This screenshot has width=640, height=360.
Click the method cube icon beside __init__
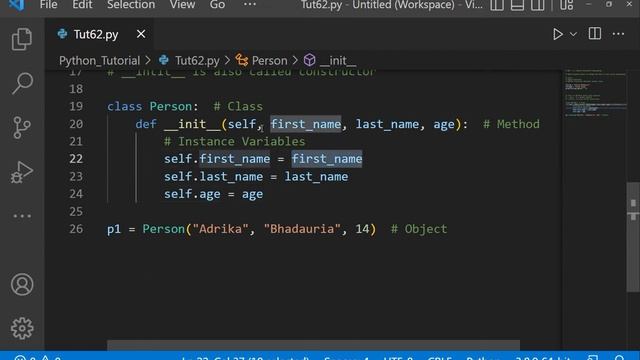[309, 60]
